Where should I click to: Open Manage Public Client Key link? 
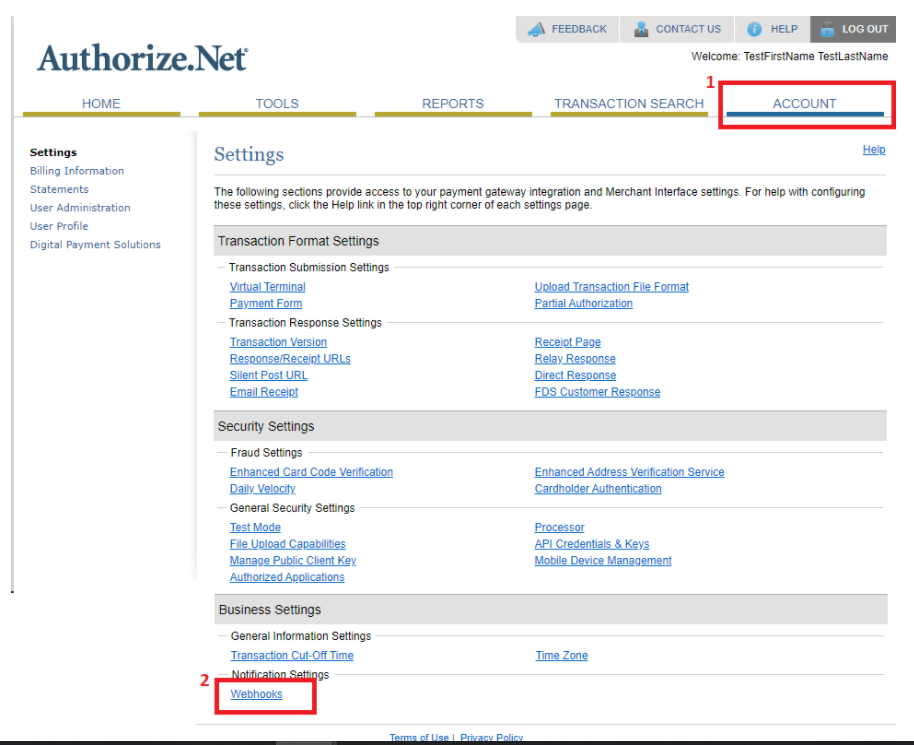coord(293,561)
